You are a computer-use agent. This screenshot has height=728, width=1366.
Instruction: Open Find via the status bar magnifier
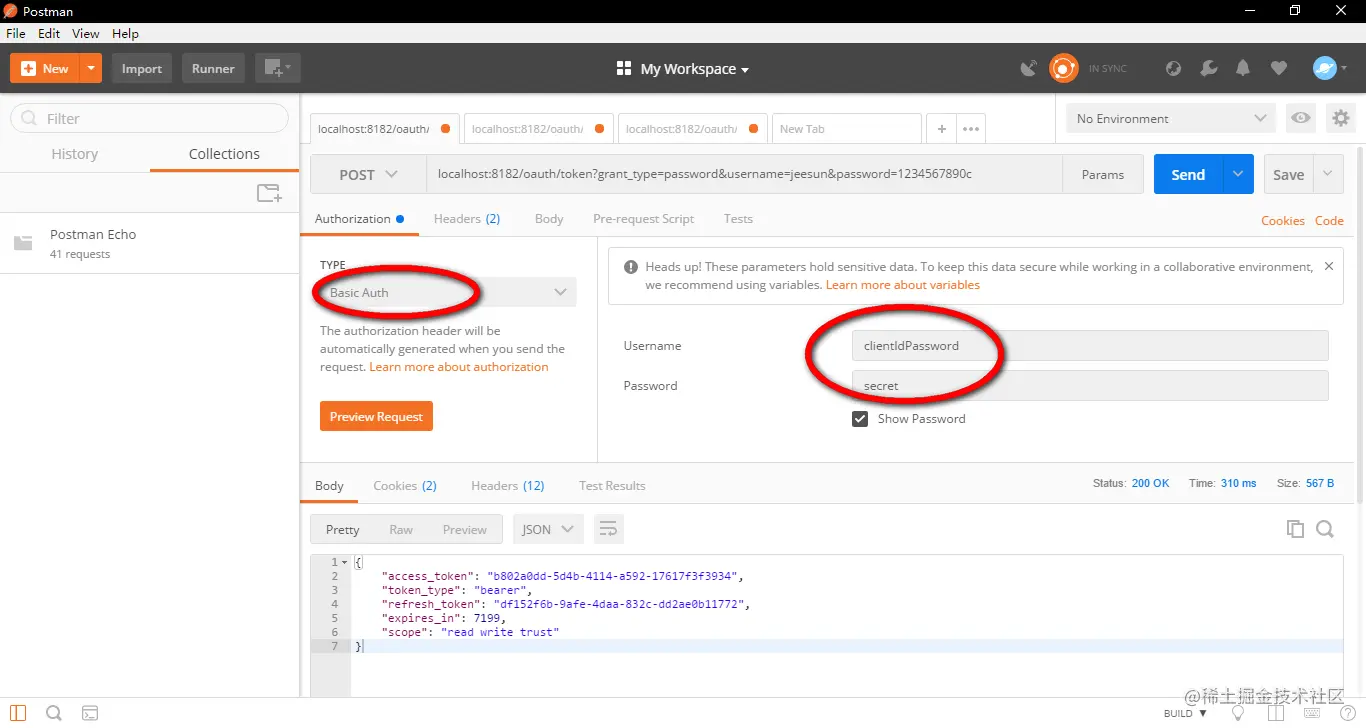pyautogui.click(x=54, y=713)
